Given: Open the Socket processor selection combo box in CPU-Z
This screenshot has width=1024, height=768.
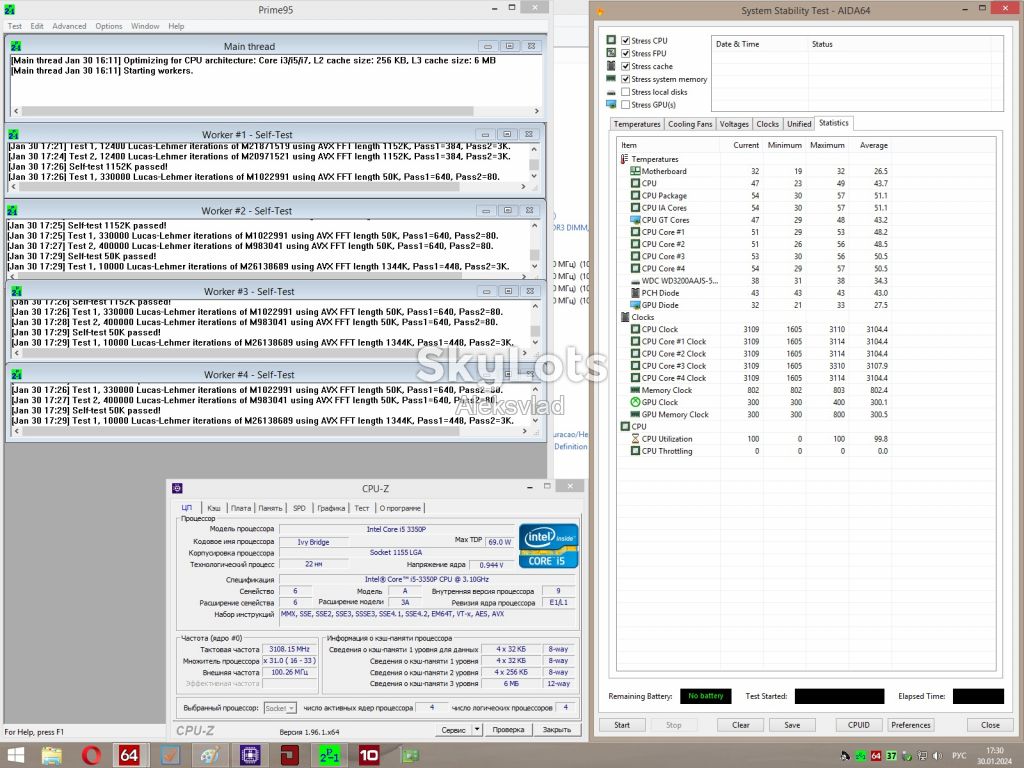Looking at the screenshot, I should coord(280,708).
